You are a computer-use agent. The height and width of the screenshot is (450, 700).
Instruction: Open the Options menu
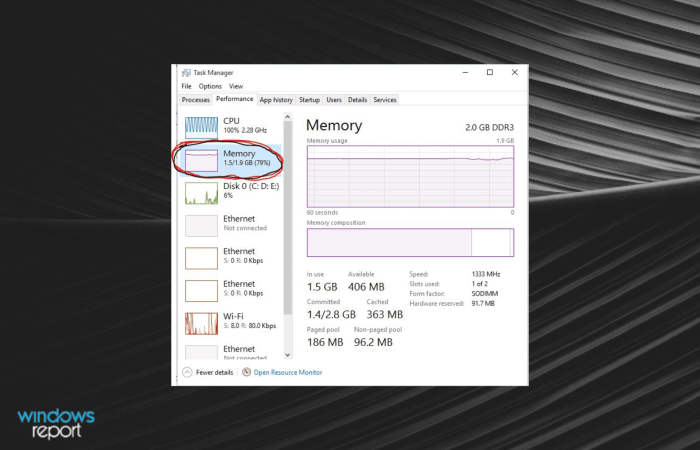point(210,86)
